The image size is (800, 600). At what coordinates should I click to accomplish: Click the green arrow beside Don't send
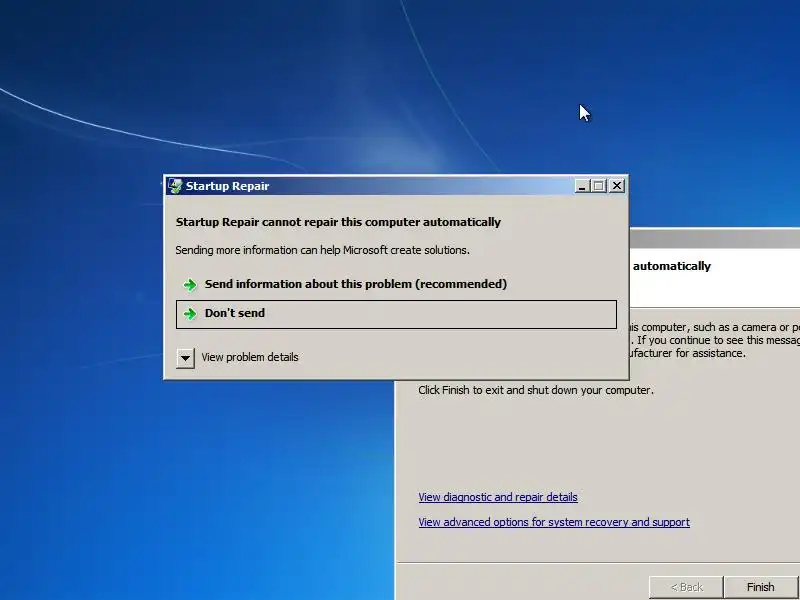pyautogui.click(x=190, y=314)
